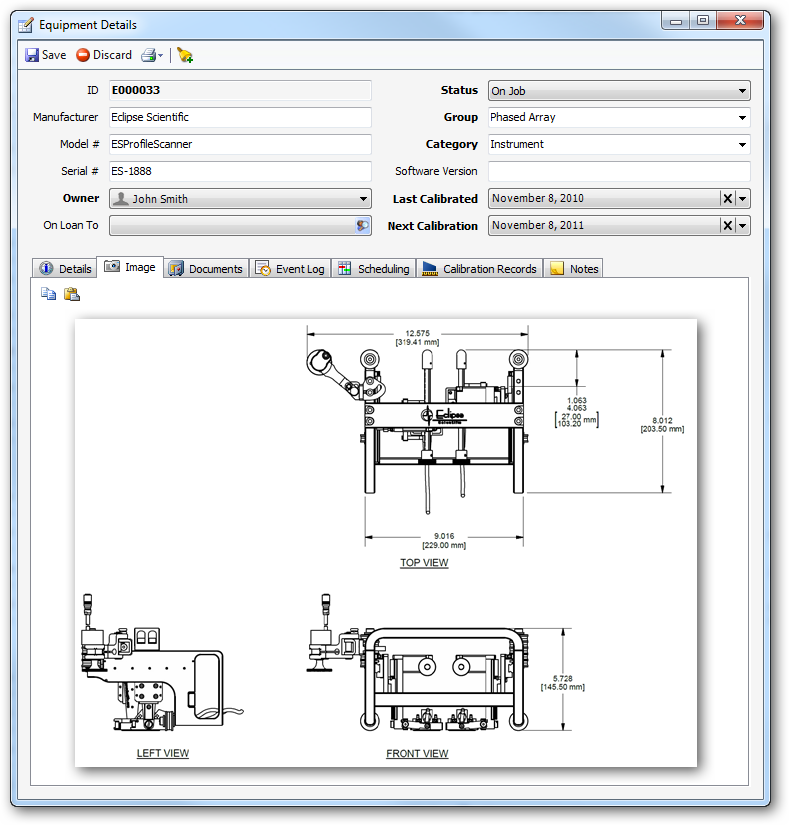Select the Image tab

[130, 267]
